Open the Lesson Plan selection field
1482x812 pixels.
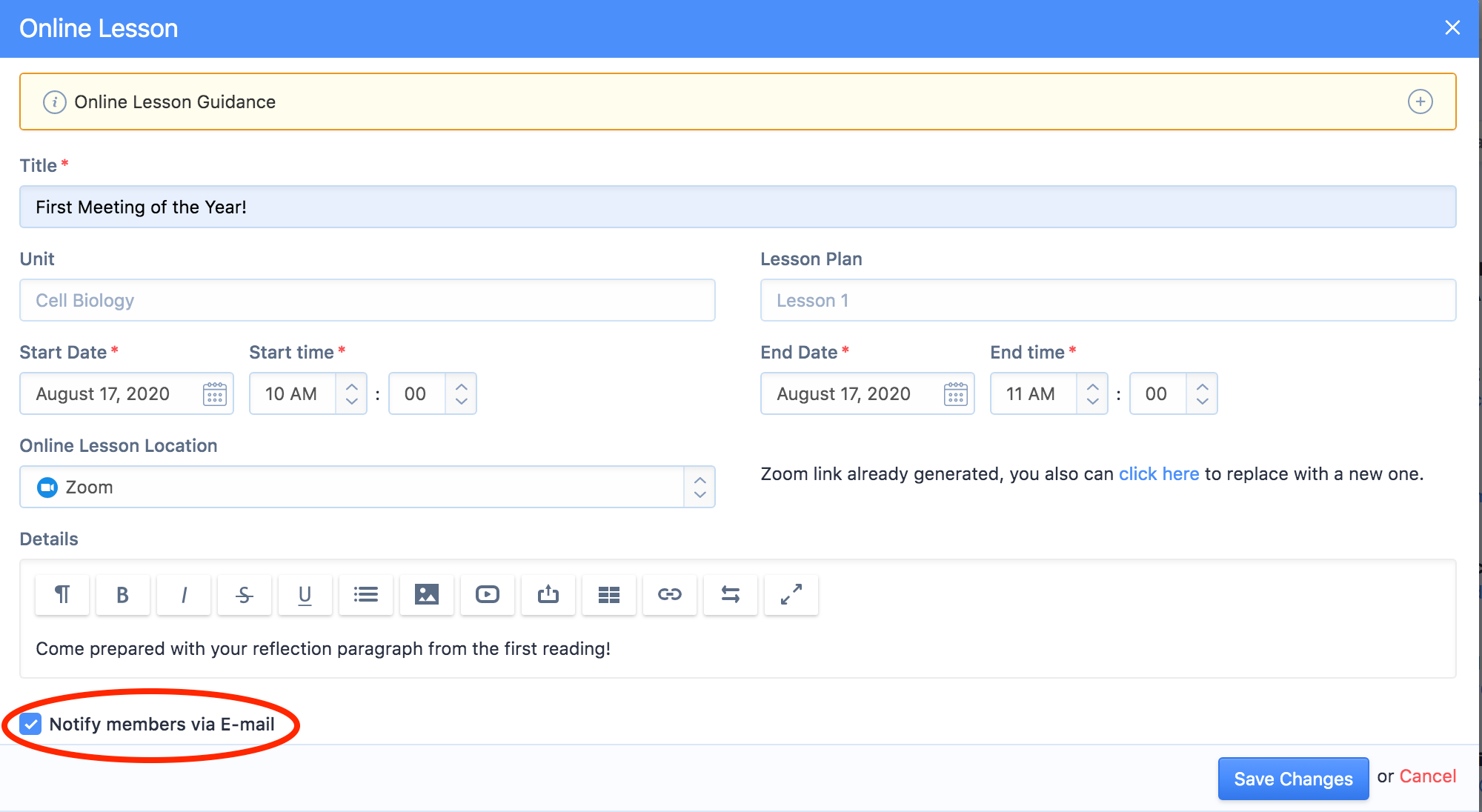coord(1108,300)
